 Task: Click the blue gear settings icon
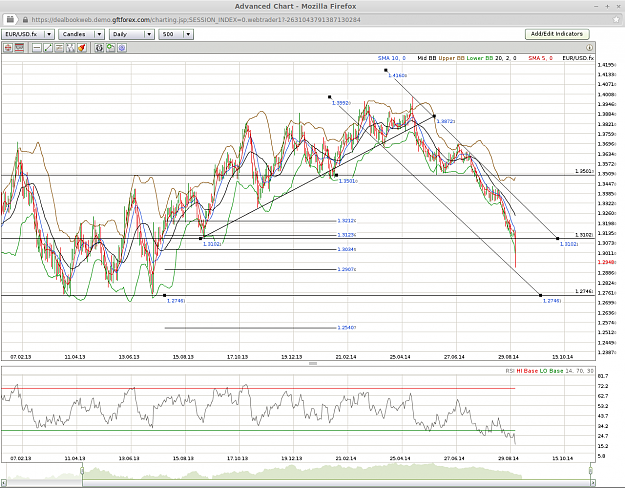pyautogui.click(x=122, y=48)
